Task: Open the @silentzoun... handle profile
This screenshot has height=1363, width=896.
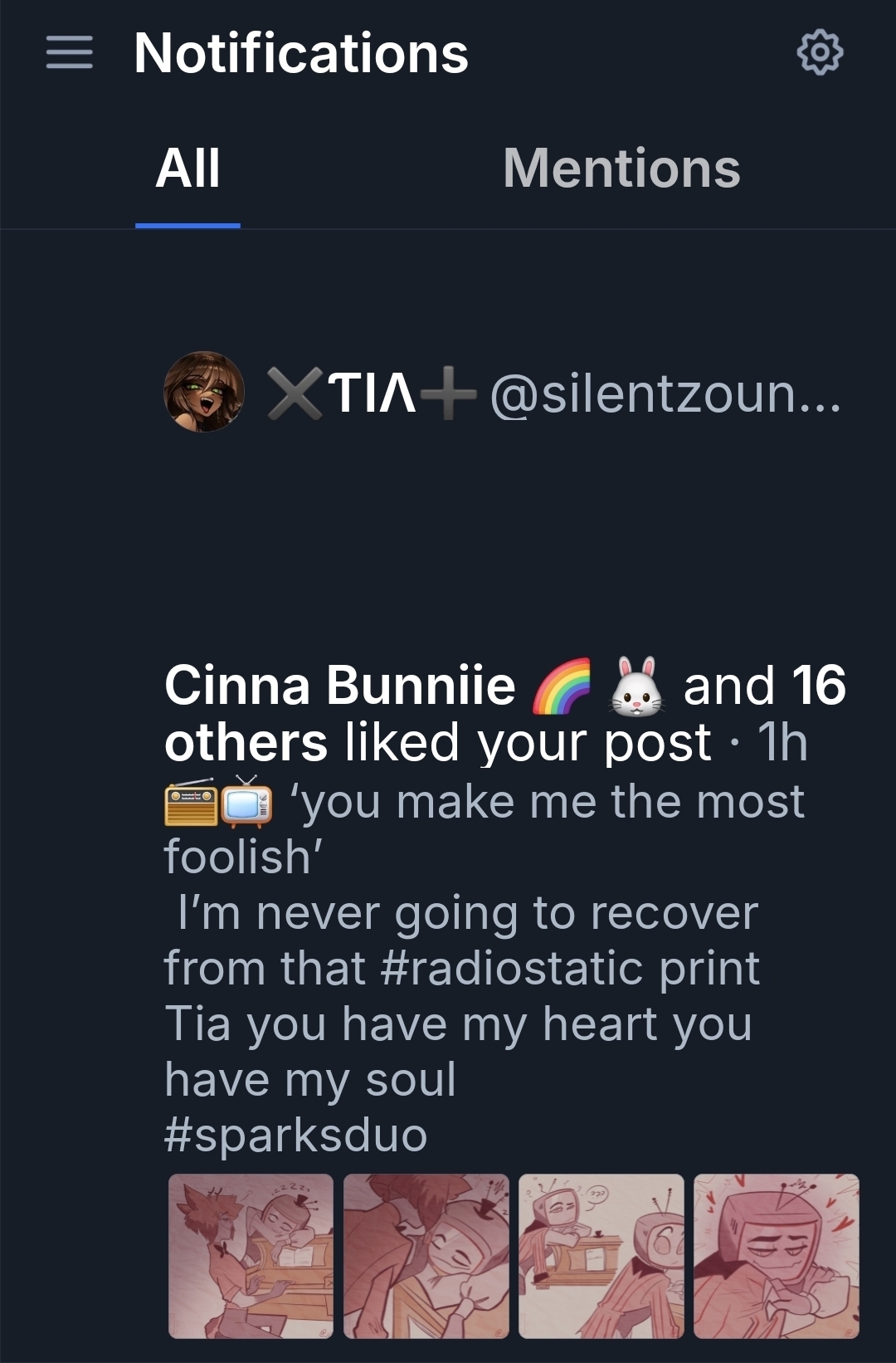Action: pos(665,393)
